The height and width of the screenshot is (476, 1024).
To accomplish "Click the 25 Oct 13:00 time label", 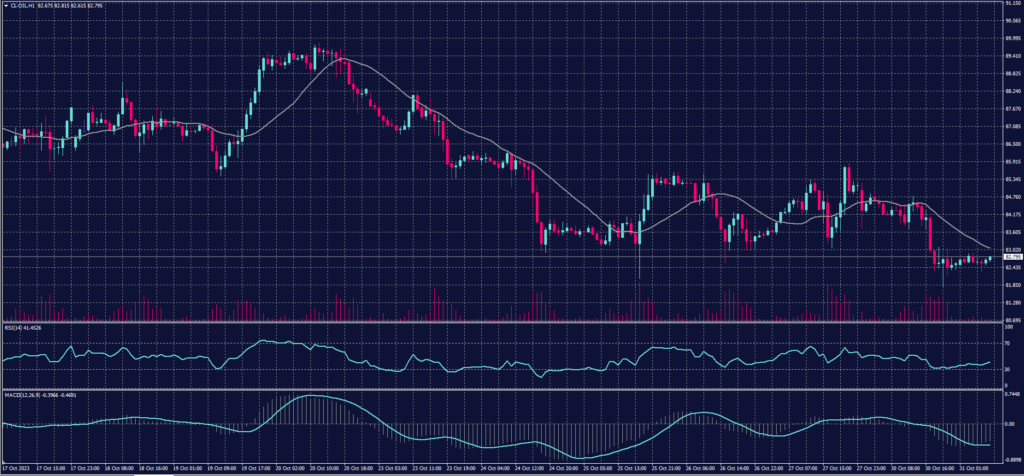I will coord(633,467).
